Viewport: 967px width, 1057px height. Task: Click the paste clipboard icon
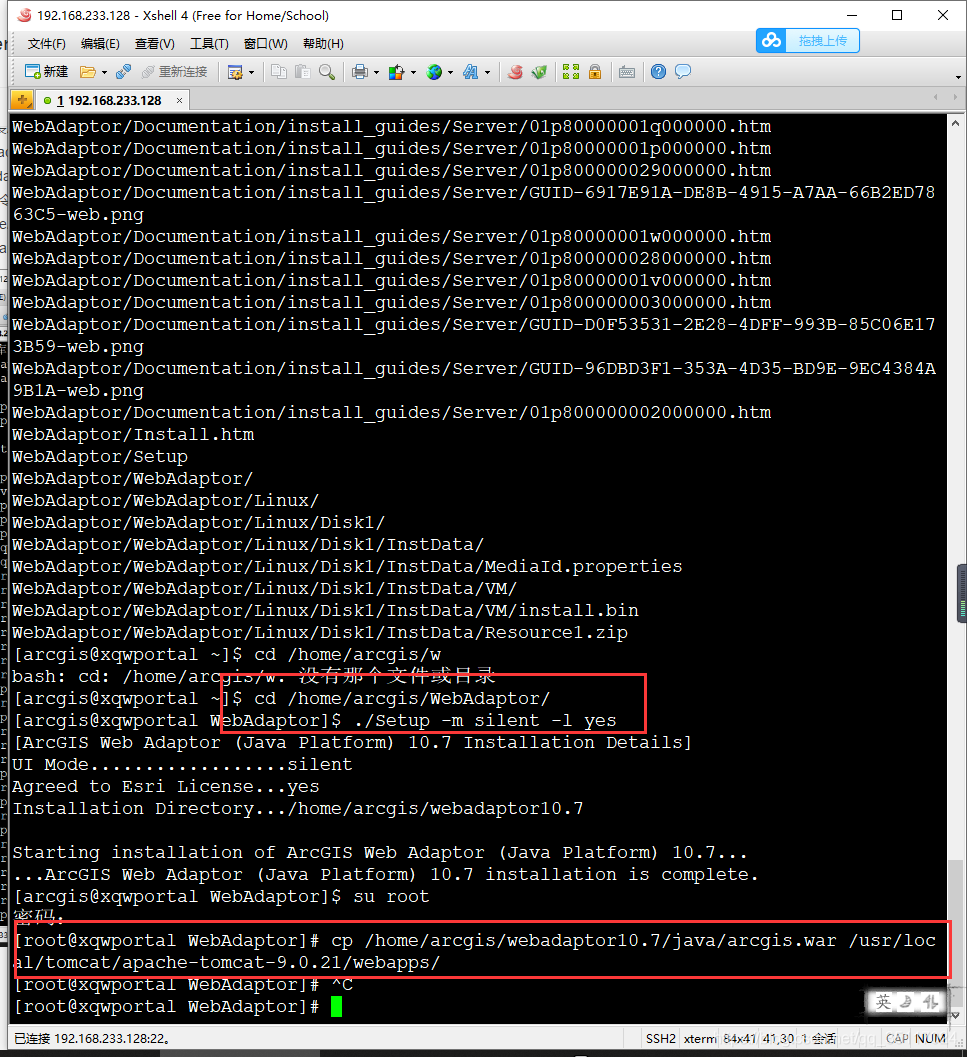[303, 71]
